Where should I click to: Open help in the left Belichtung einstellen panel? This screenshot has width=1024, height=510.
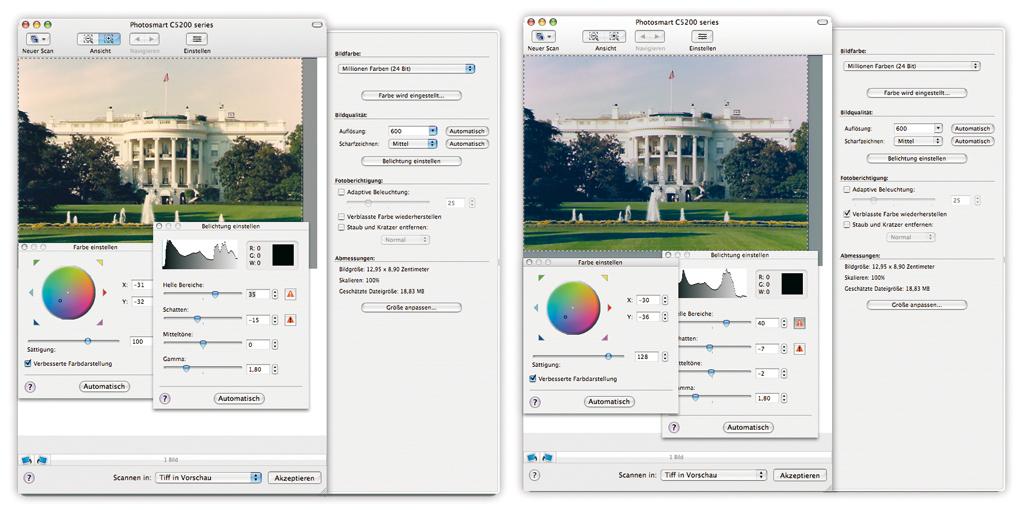tap(165, 398)
